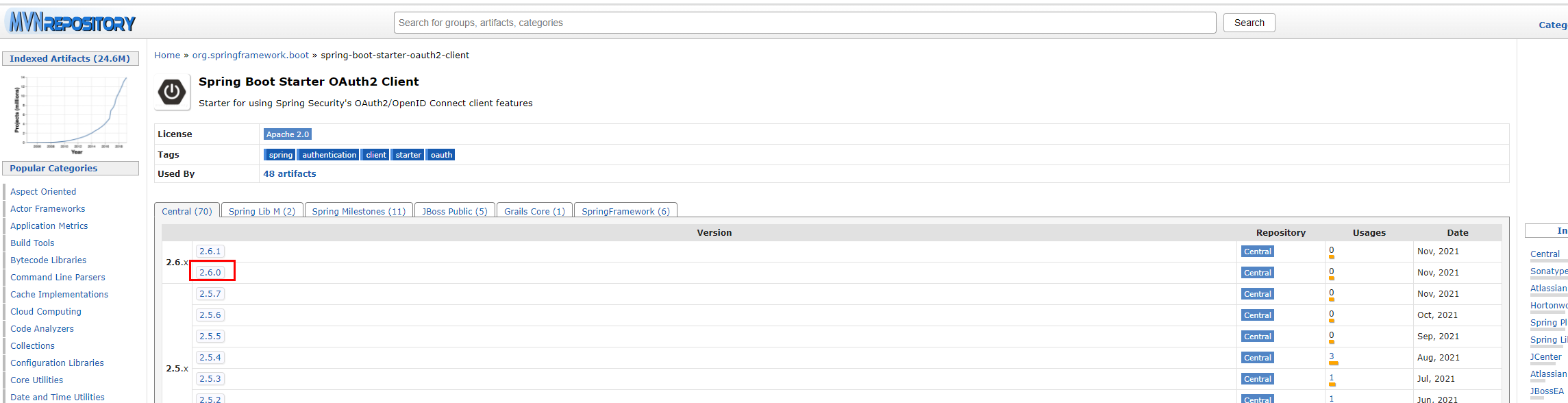Open Core Utilities category
The width and height of the screenshot is (1568, 403).
[37, 380]
